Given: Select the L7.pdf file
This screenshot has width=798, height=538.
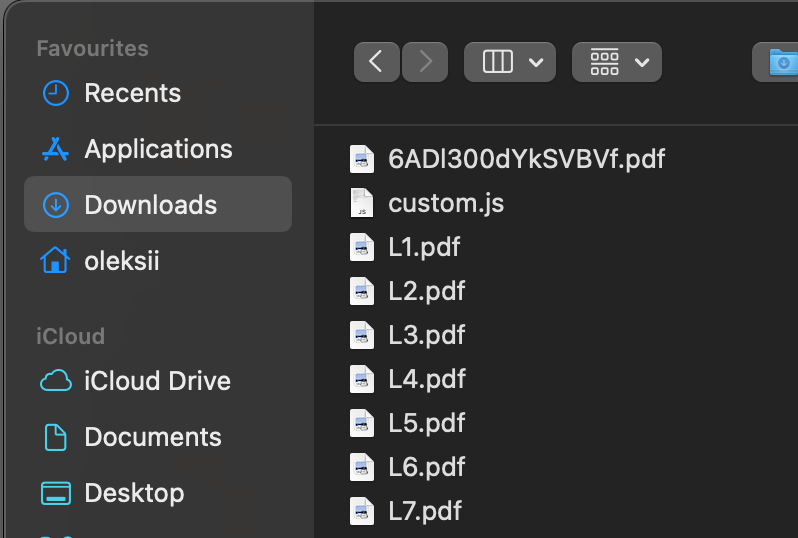Looking at the screenshot, I should point(425,511).
